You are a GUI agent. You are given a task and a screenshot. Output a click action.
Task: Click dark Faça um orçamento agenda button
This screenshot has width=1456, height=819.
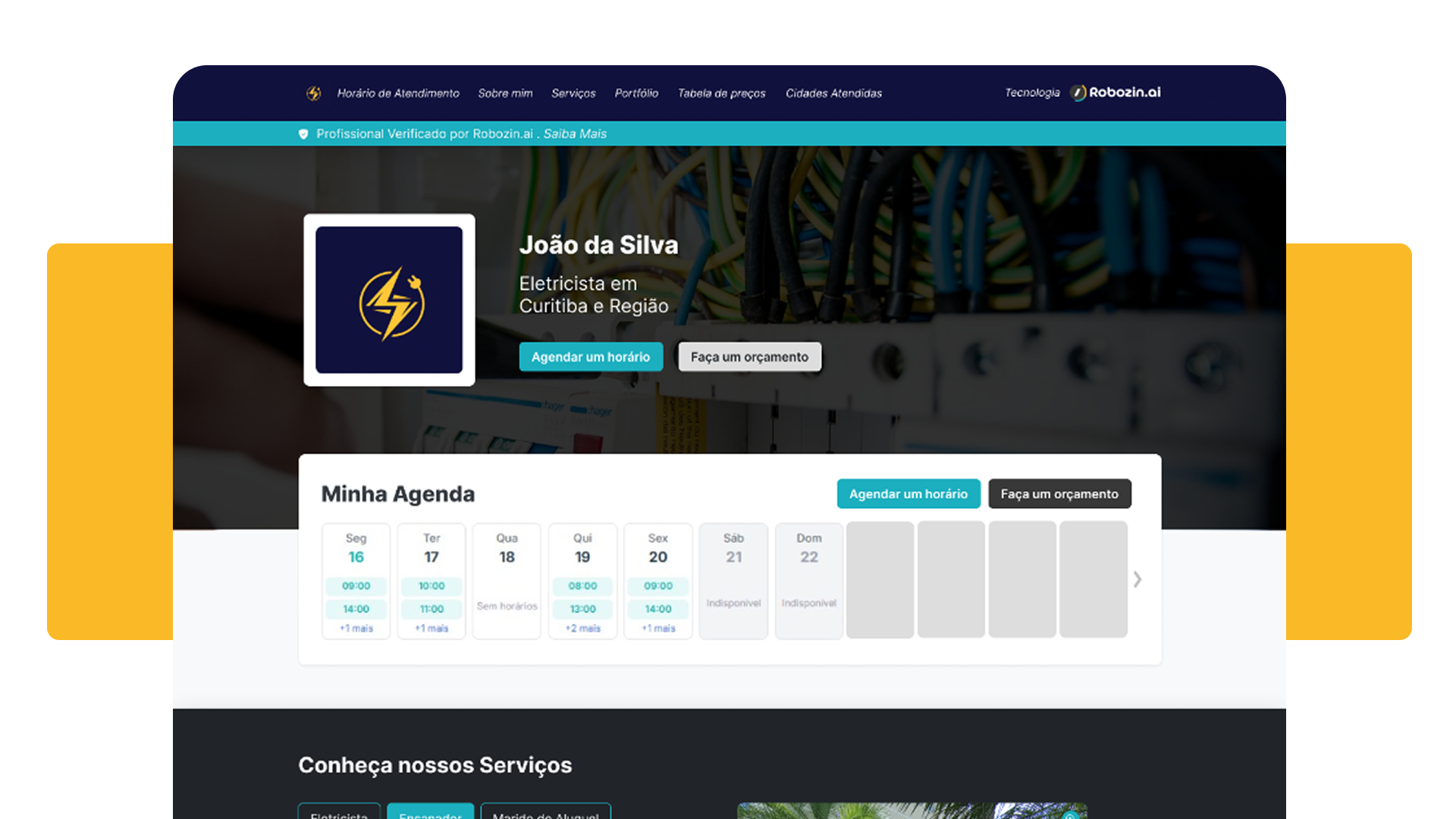[x=1059, y=494]
